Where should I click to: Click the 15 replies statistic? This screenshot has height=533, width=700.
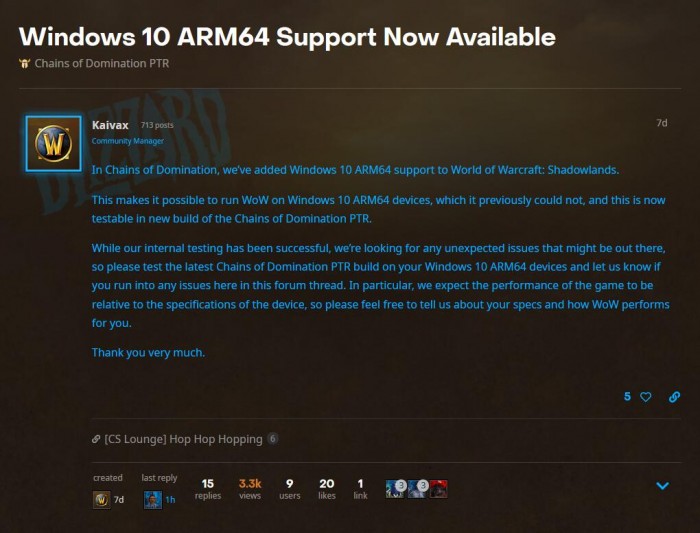[208, 489]
